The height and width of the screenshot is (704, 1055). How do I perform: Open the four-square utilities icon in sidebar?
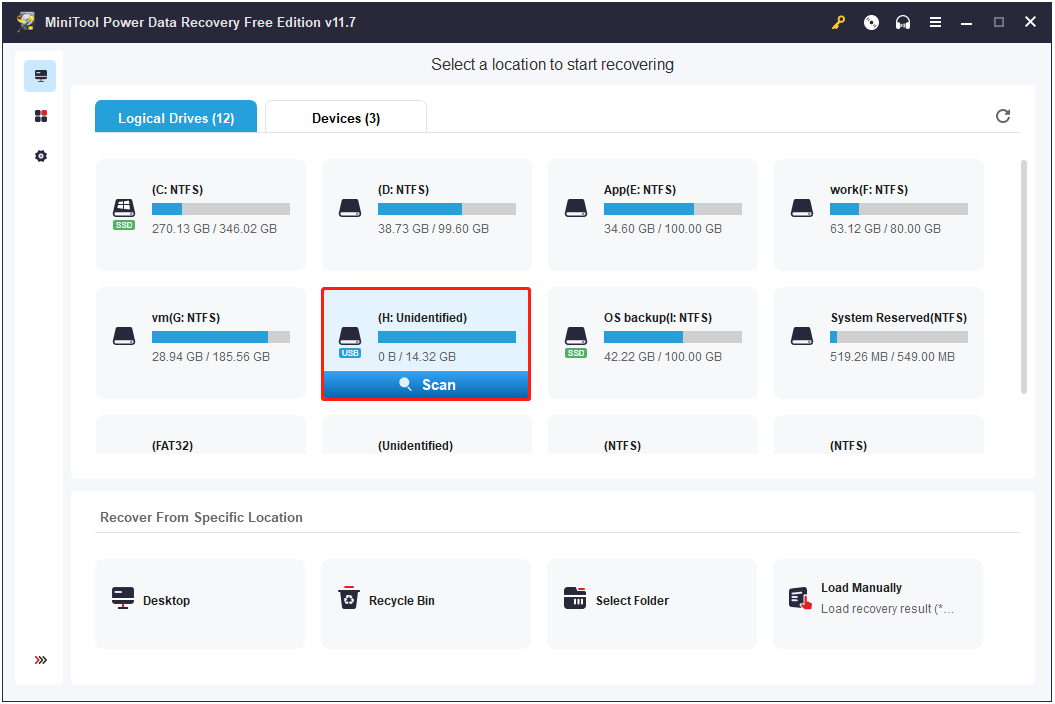40,116
